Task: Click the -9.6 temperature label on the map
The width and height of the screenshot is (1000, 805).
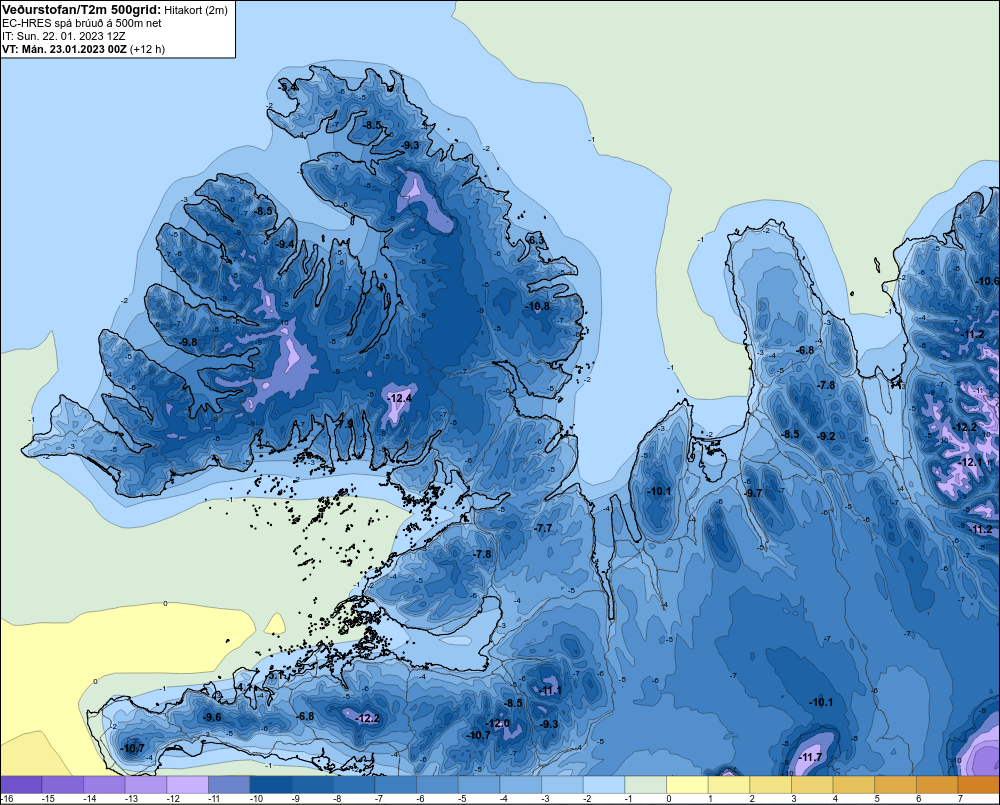Action: [212, 717]
